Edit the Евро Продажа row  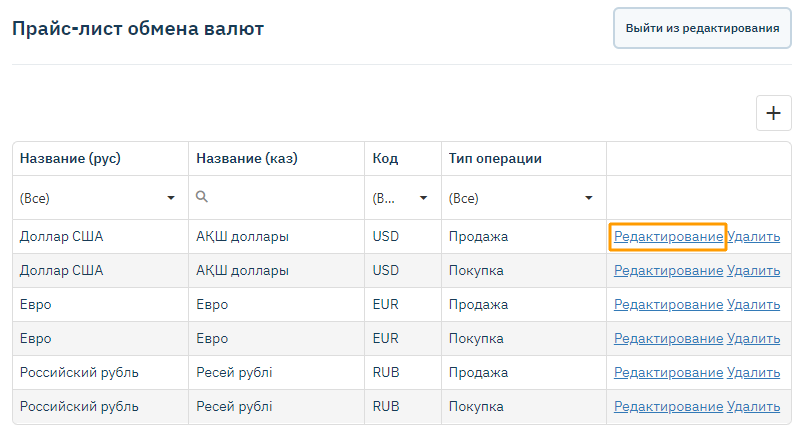(x=668, y=304)
